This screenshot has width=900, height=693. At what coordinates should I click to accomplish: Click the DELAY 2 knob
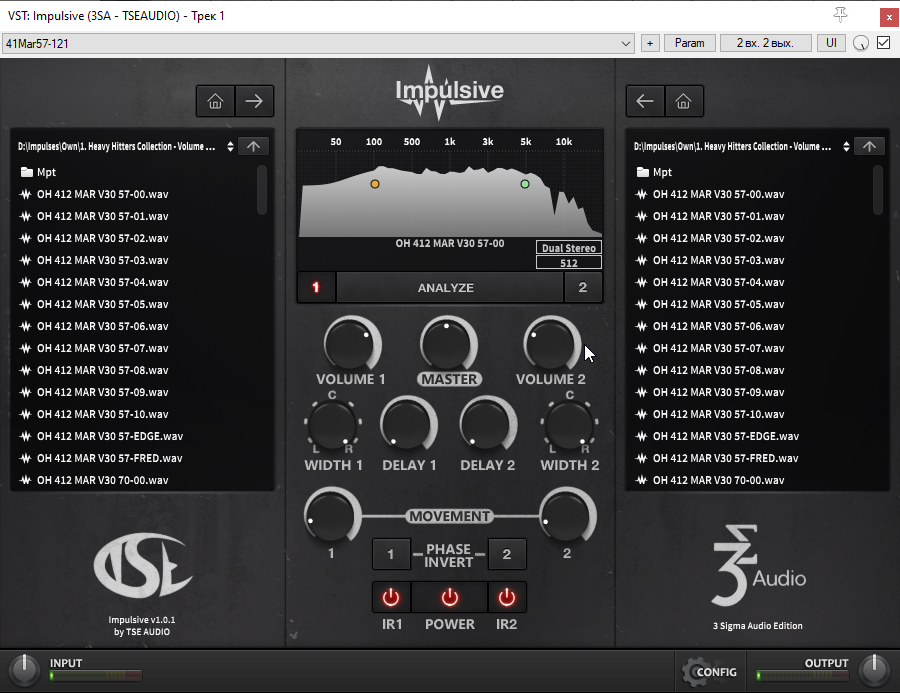click(487, 425)
